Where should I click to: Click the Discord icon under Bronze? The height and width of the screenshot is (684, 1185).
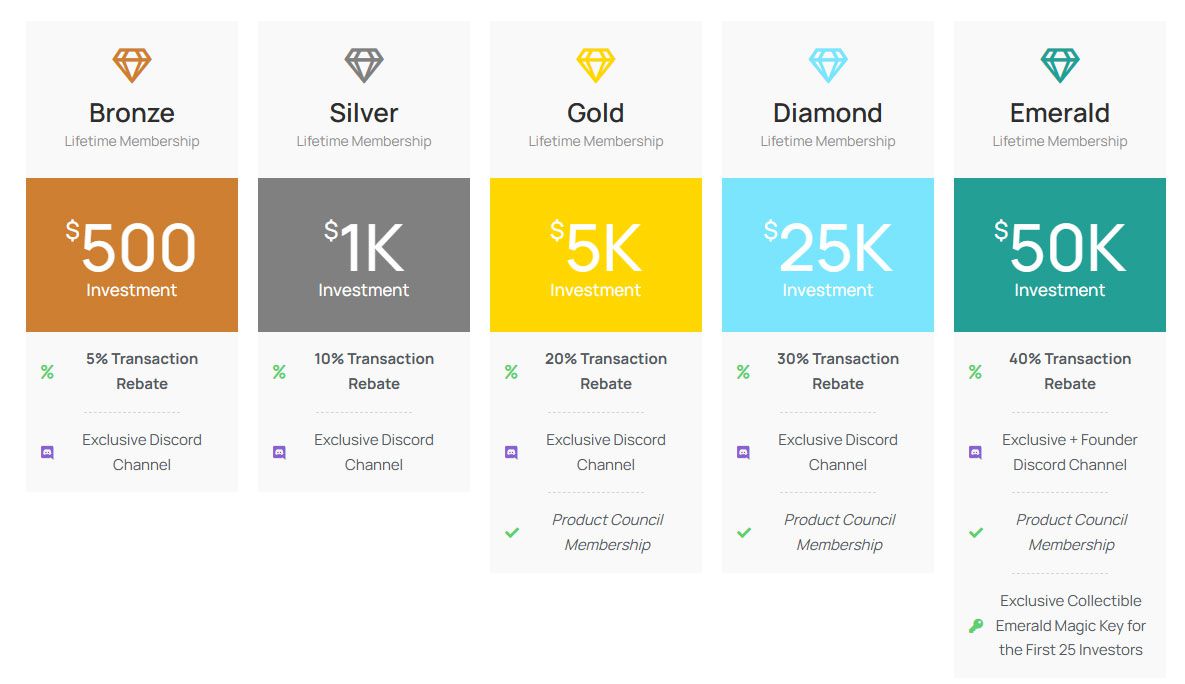pyautogui.click(x=47, y=453)
